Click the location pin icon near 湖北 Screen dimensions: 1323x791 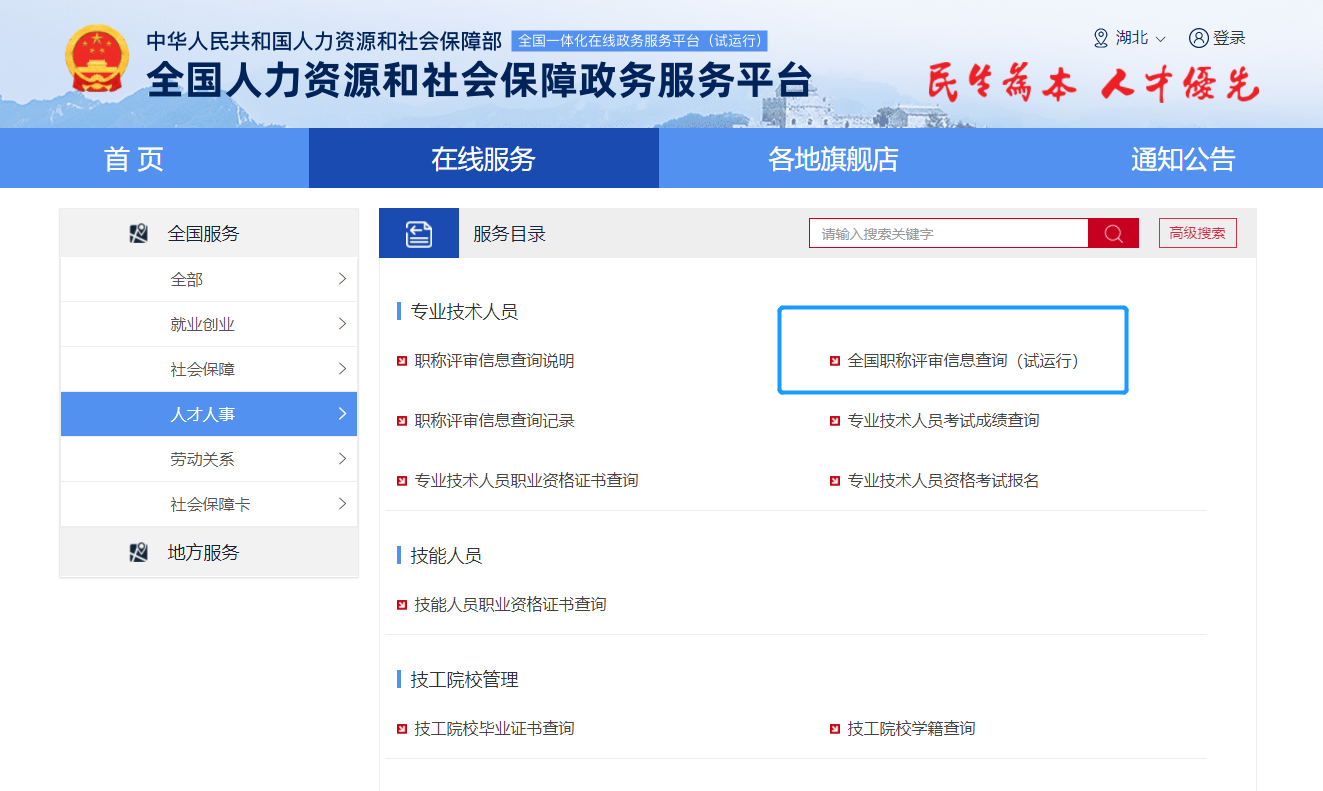point(1101,38)
